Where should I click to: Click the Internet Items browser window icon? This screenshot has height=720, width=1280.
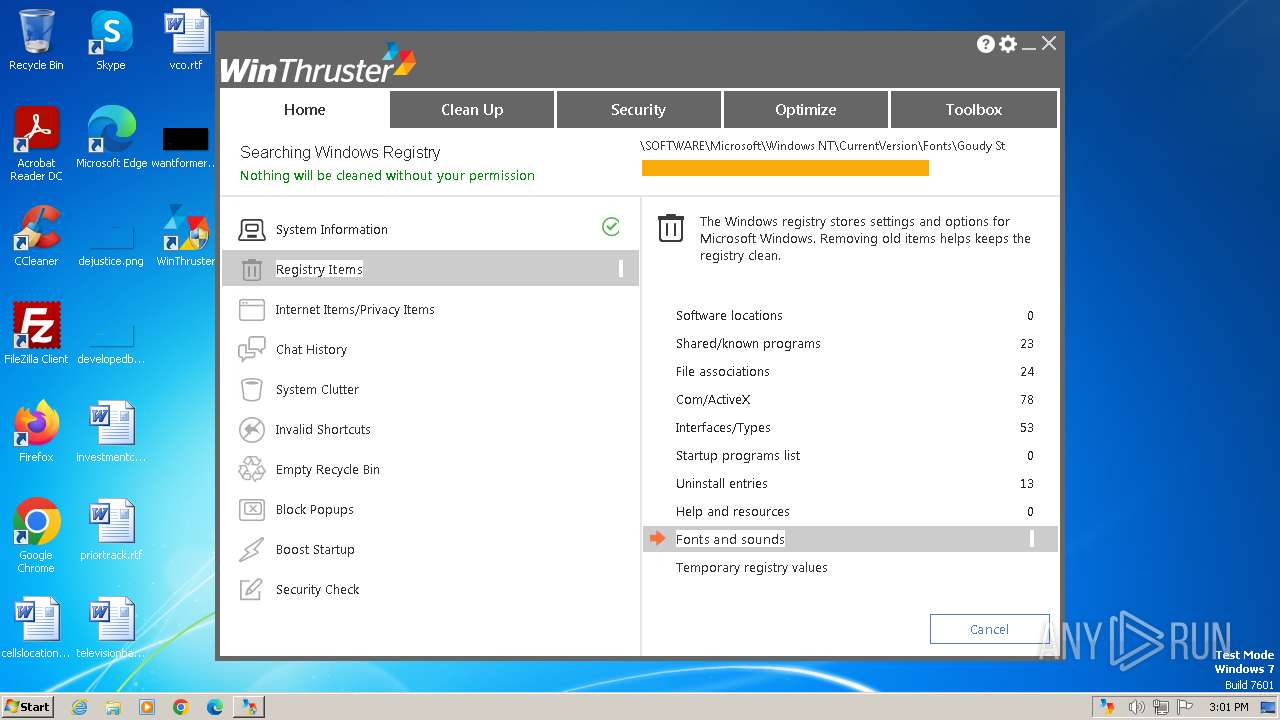coord(252,310)
